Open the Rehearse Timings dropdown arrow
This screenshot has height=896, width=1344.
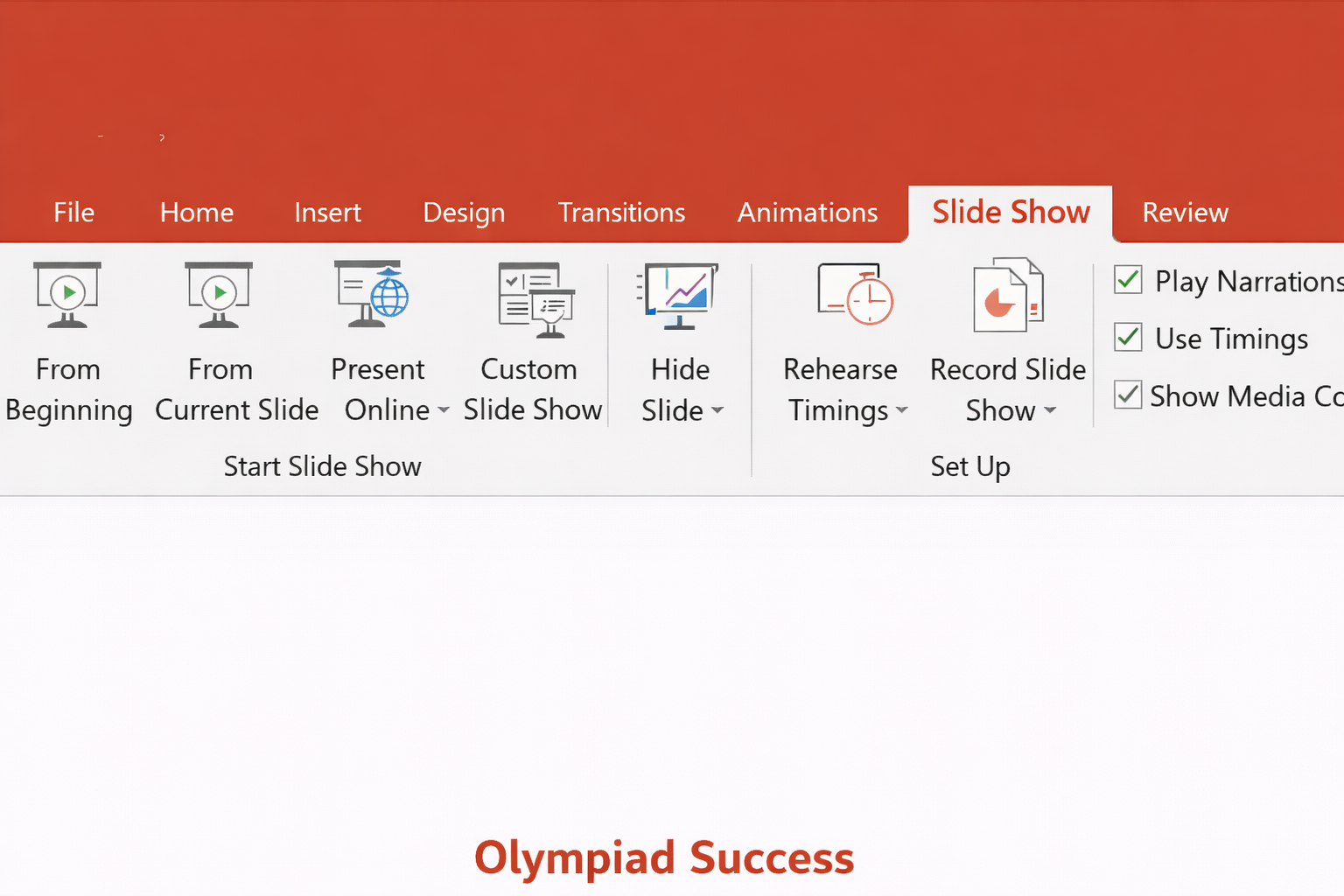click(x=902, y=410)
